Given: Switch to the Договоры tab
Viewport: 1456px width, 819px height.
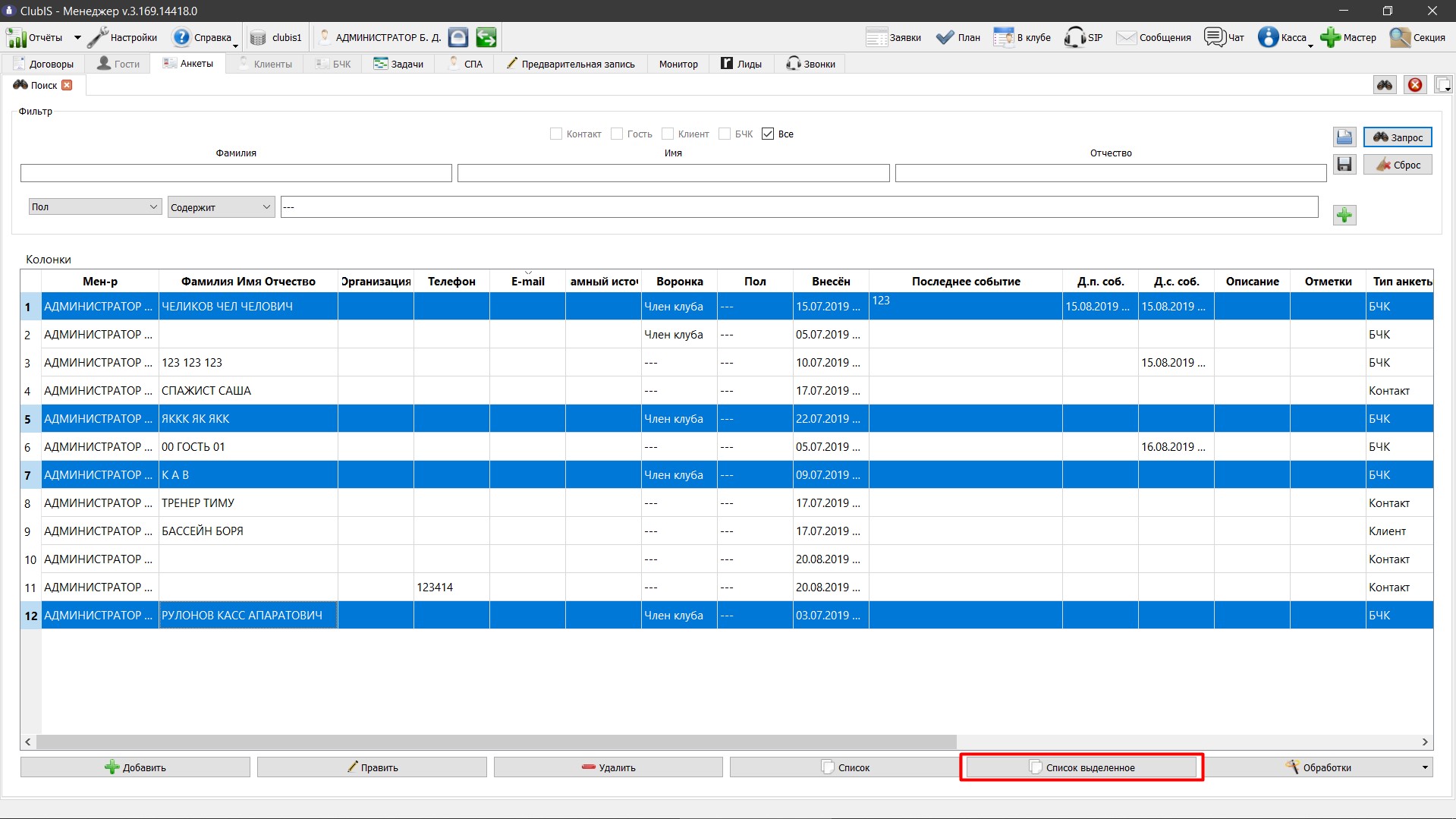Looking at the screenshot, I should coord(44,64).
